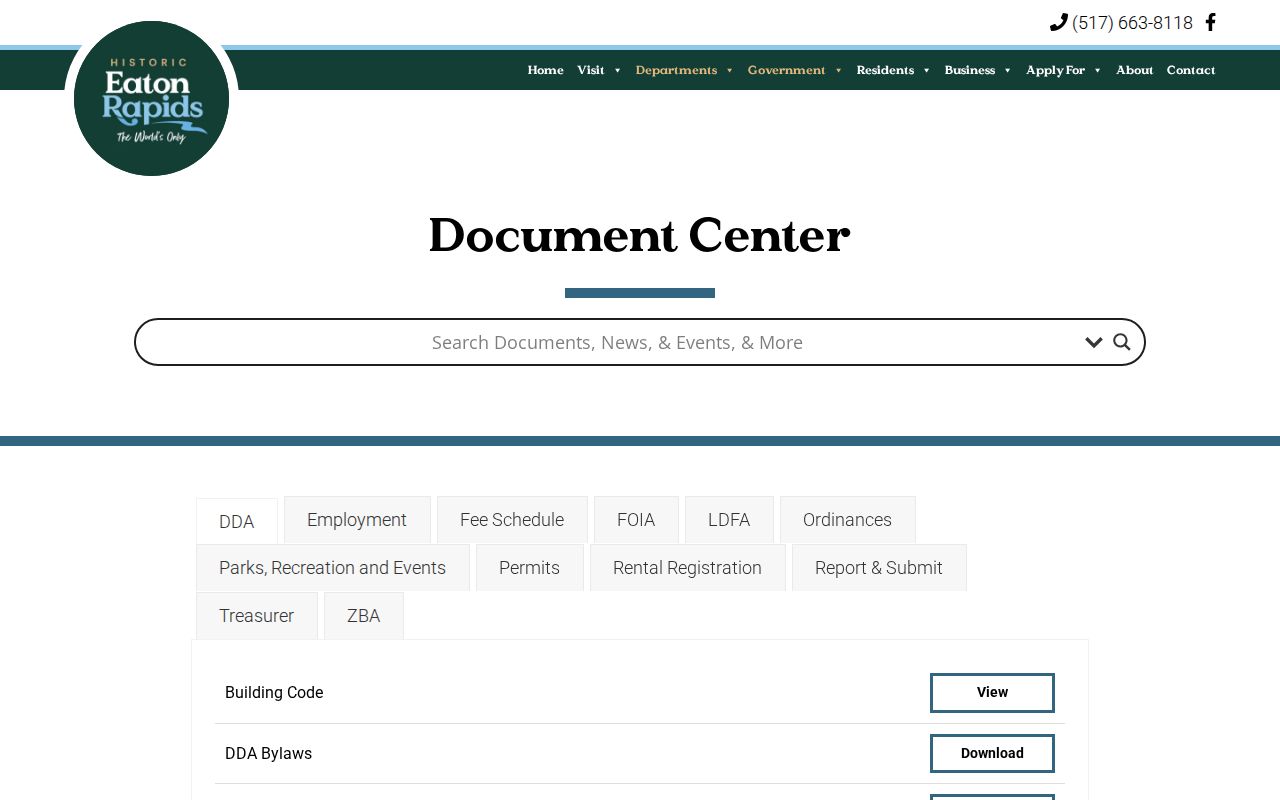This screenshot has width=1280, height=800.
Task: Download the DDA Bylaws document
Action: coord(992,754)
